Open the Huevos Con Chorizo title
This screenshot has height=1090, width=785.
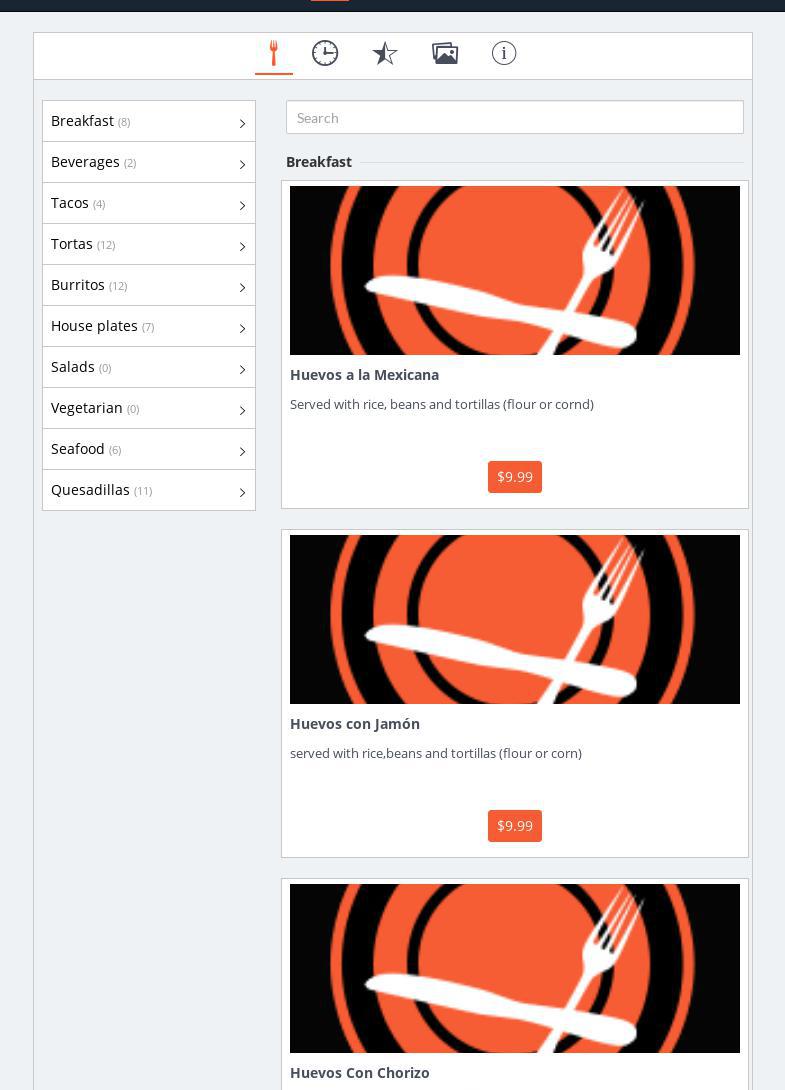[360, 1072]
